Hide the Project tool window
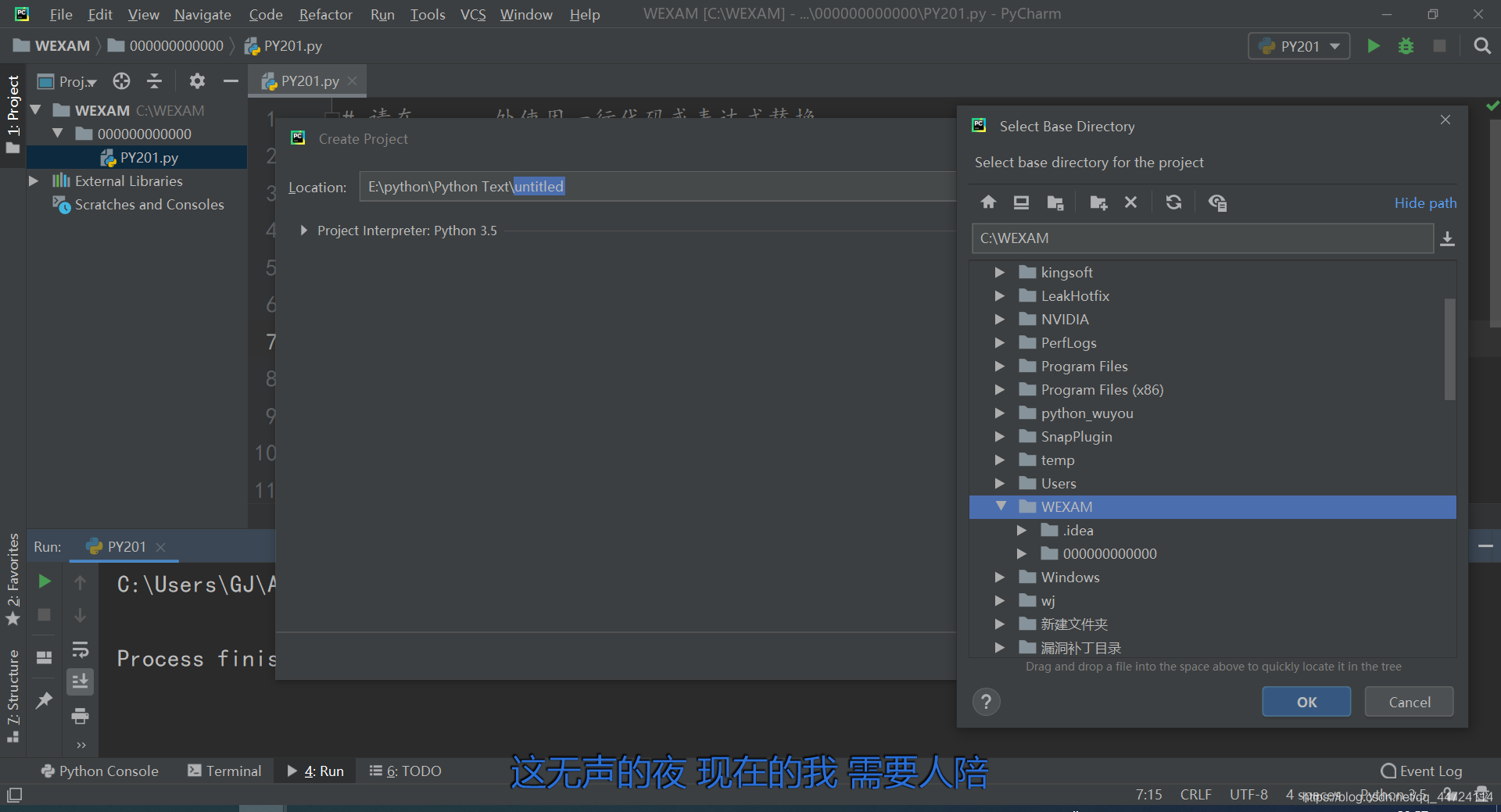Image resolution: width=1501 pixels, height=812 pixels. pos(231,81)
